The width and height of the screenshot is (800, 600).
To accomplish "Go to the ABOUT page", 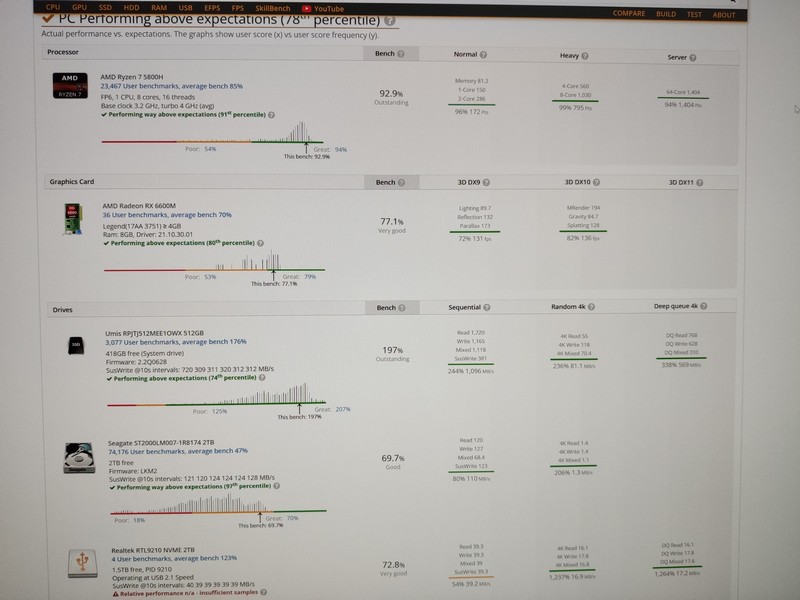I will (723, 15).
